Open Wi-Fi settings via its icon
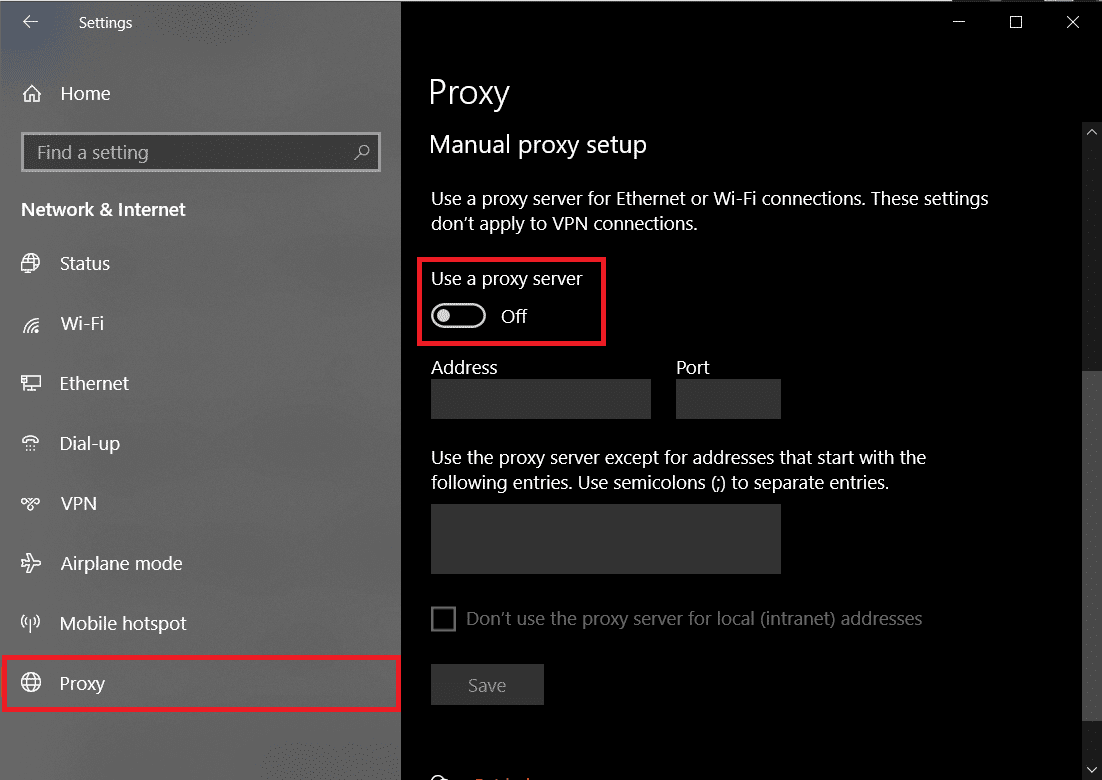1102x780 pixels. [33, 323]
